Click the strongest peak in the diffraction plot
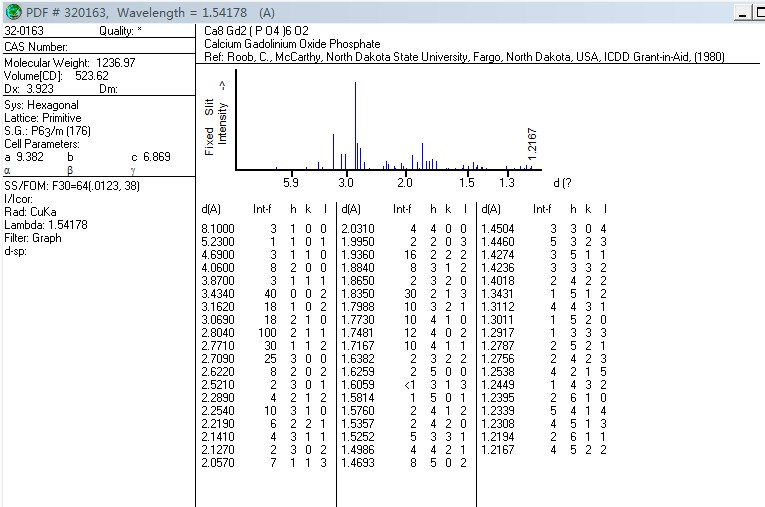The height and width of the screenshot is (507, 765). coord(355,125)
